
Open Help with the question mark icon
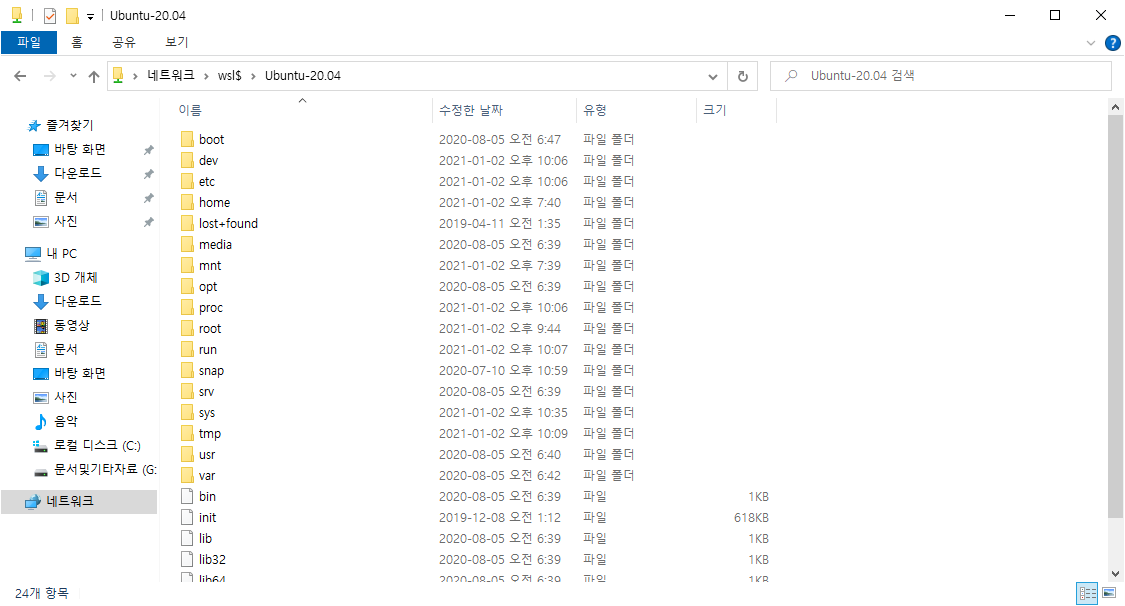tap(1112, 43)
